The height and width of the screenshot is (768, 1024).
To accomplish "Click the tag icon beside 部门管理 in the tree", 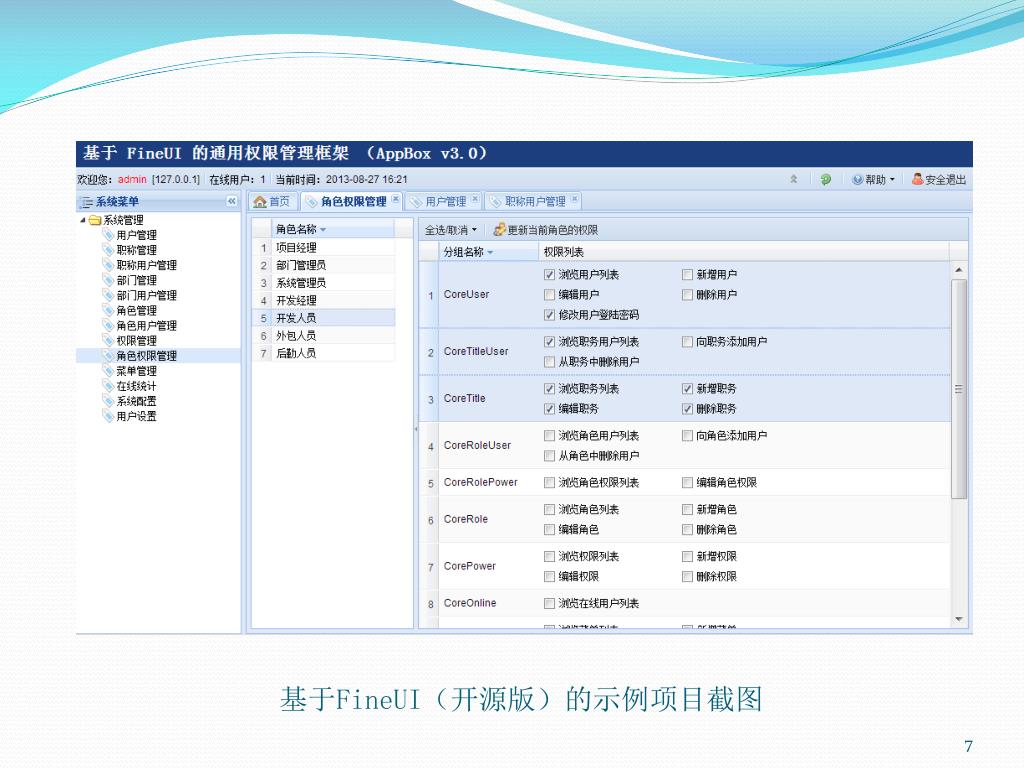I will [x=108, y=280].
